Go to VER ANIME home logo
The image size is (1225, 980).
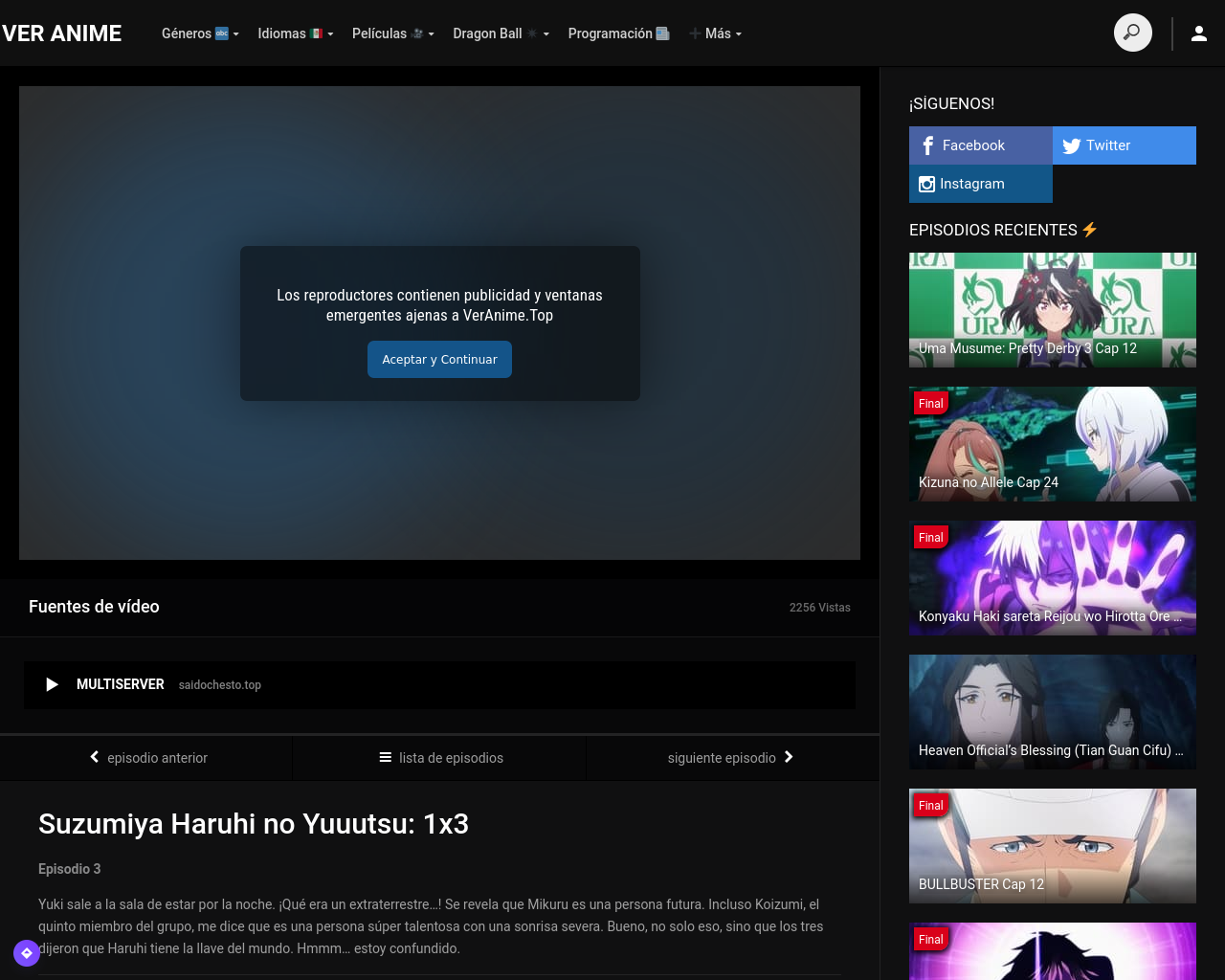click(61, 33)
